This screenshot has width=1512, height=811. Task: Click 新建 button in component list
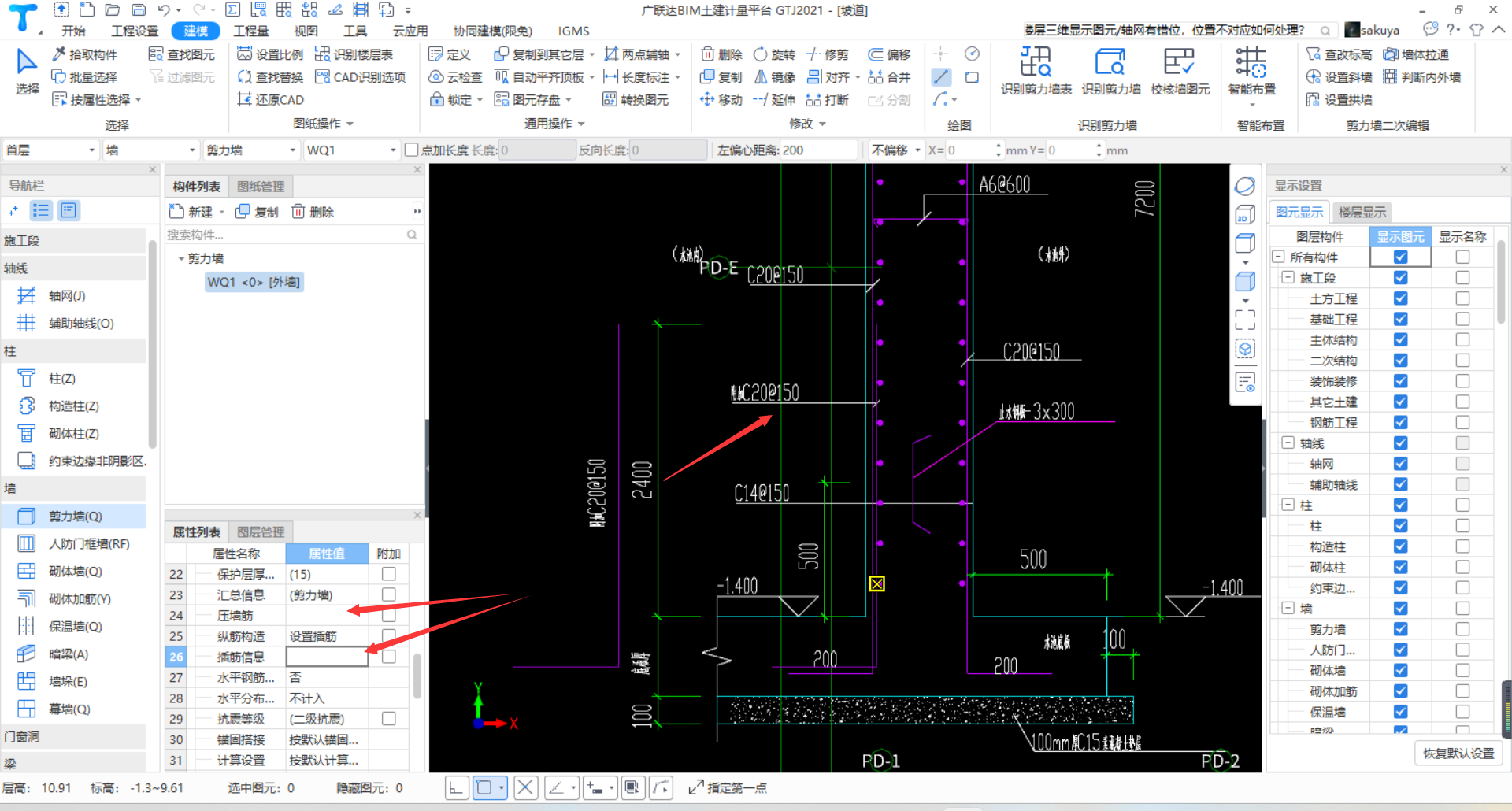pyautogui.click(x=192, y=212)
